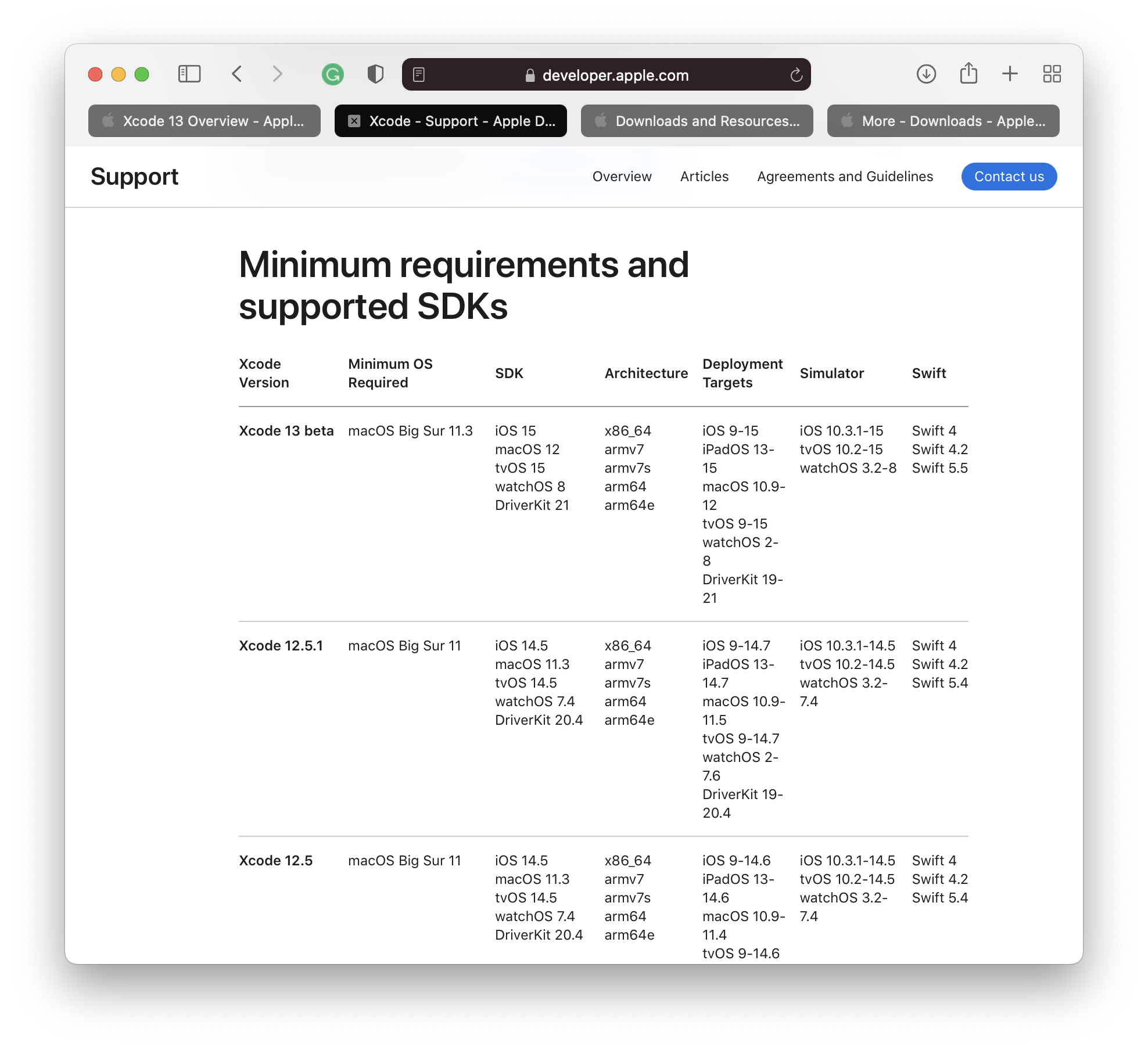1148x1050 pixels.
Task: Show Reader view icon in address bar
Action: click(419, 74)
